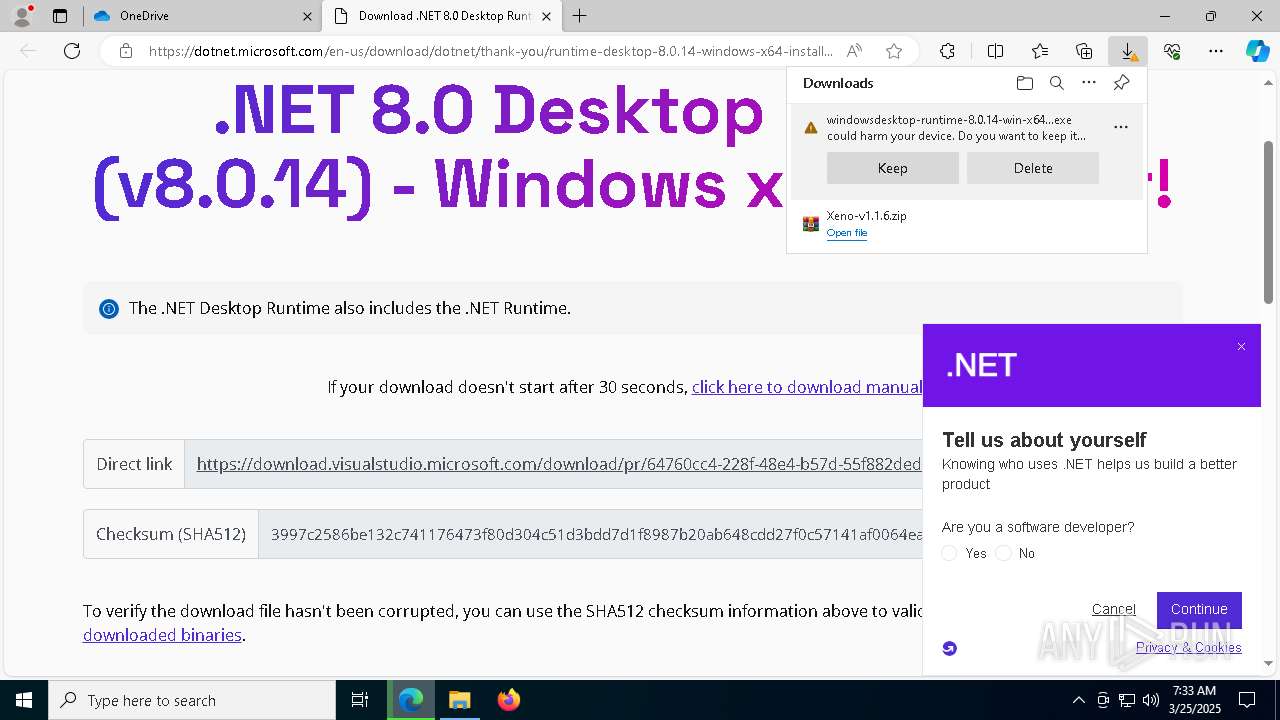Open downloads folder icon in Downloads panel
This screenshot has width=1280, height=720.
coord(1024,83)
